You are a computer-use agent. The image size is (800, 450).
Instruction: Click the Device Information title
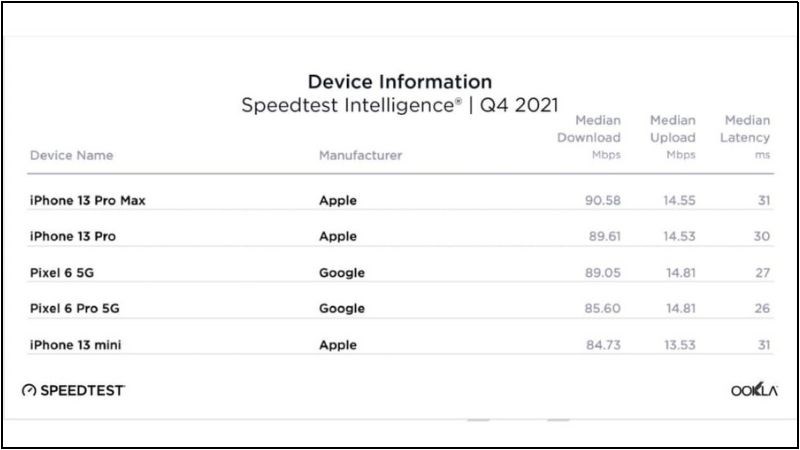399,82
